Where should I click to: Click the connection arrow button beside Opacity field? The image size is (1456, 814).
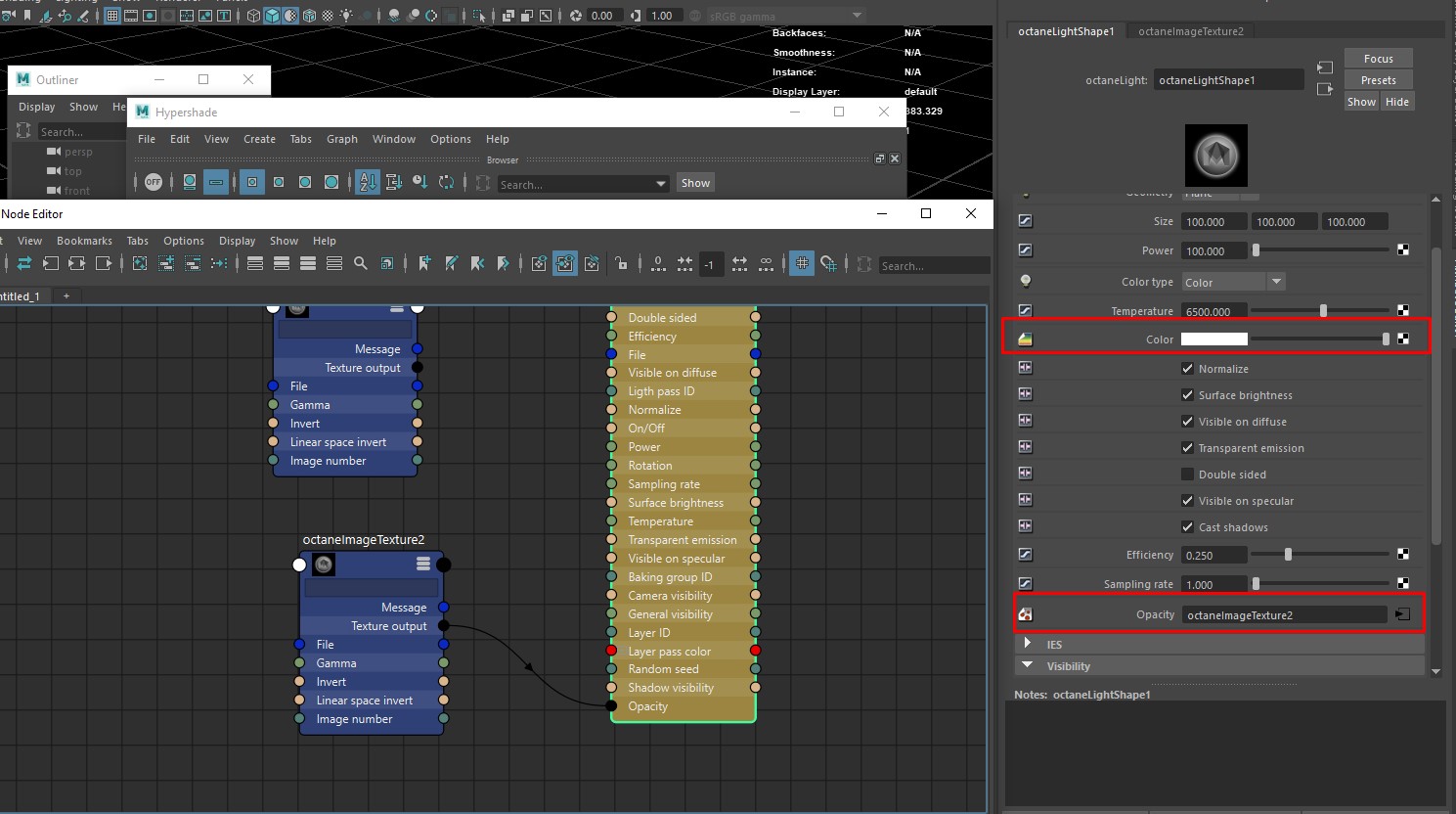point(1403,614)
